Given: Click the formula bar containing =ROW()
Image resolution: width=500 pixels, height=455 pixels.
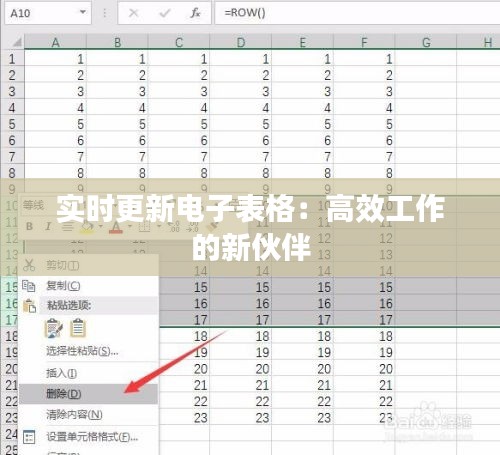Looking at the screenshot, I should (357, 13).
